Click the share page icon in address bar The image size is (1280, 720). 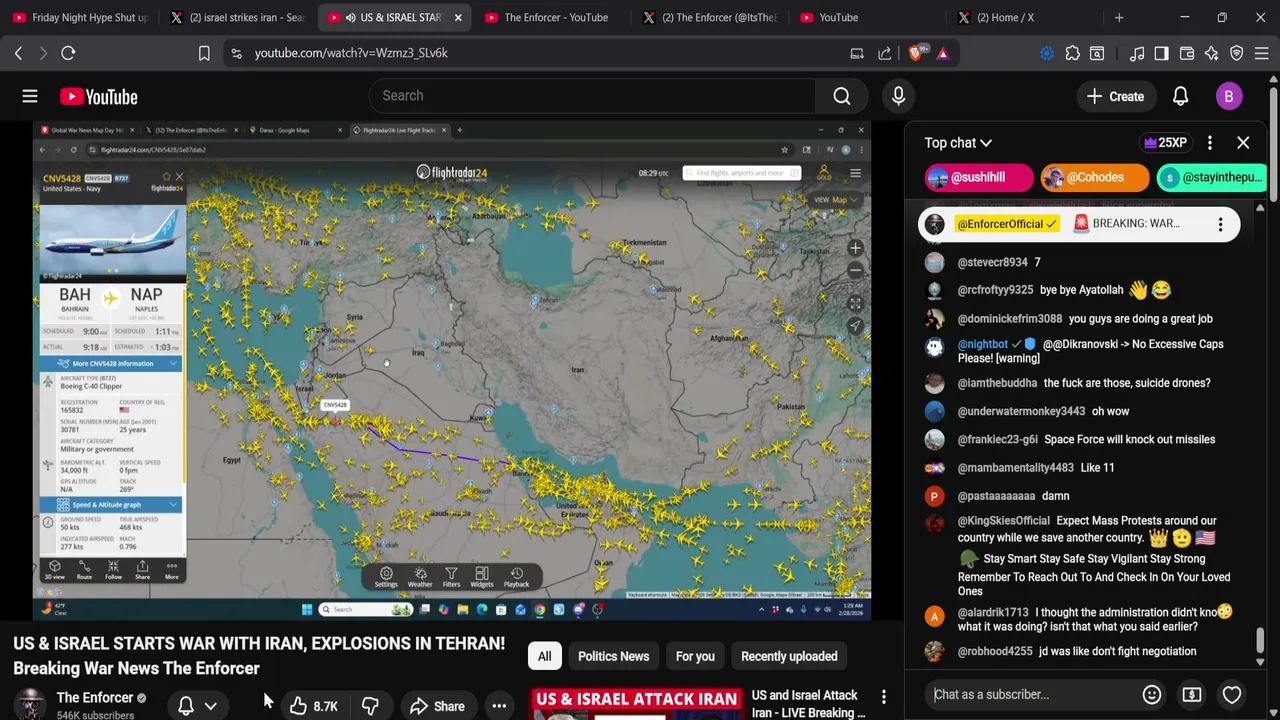pyautogui.click(x=885, y=53)
